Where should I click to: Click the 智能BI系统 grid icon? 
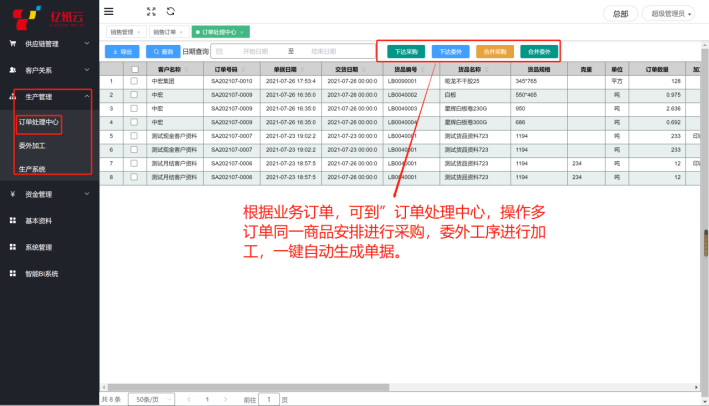coord(13,273)
